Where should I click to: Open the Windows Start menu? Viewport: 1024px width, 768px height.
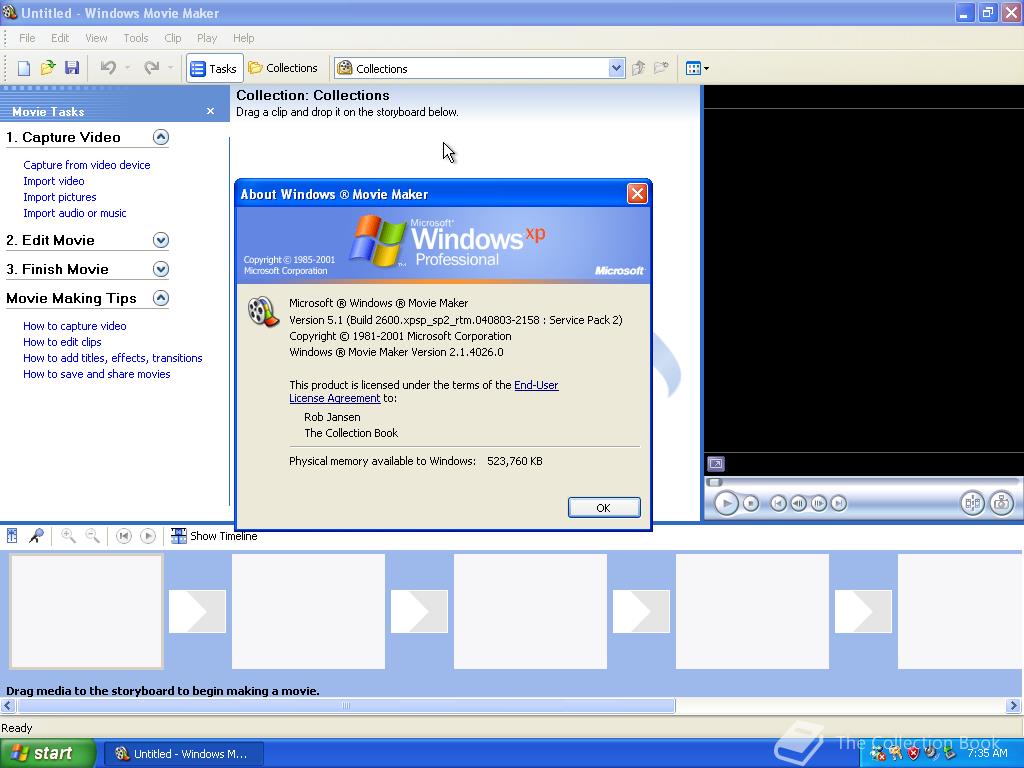[48, 754]
